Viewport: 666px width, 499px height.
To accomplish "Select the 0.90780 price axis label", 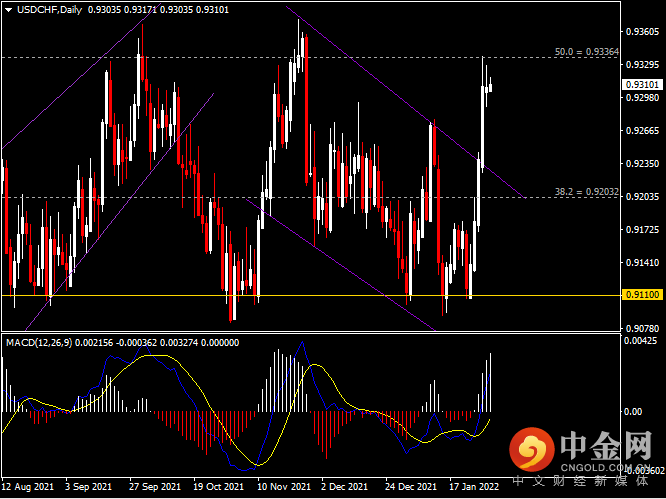I will pyautogui.click(x=642, y=329).
